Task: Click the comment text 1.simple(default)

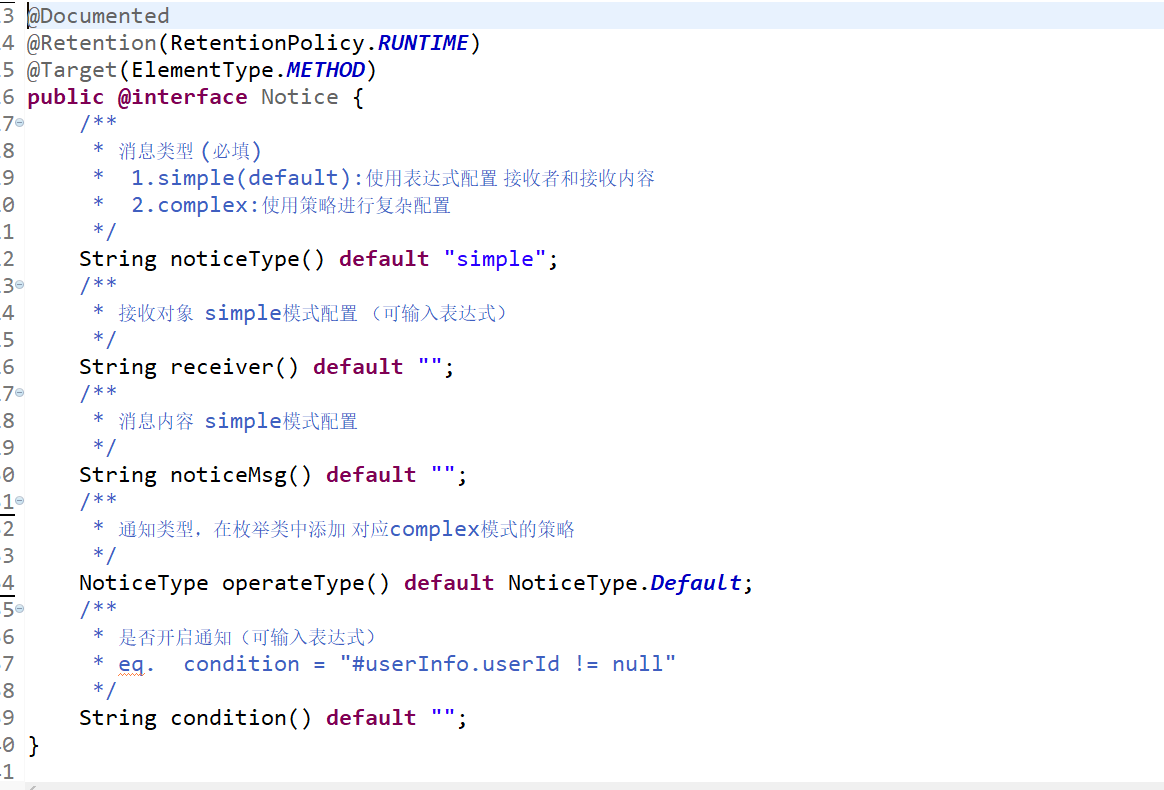Action: (241, 178)
